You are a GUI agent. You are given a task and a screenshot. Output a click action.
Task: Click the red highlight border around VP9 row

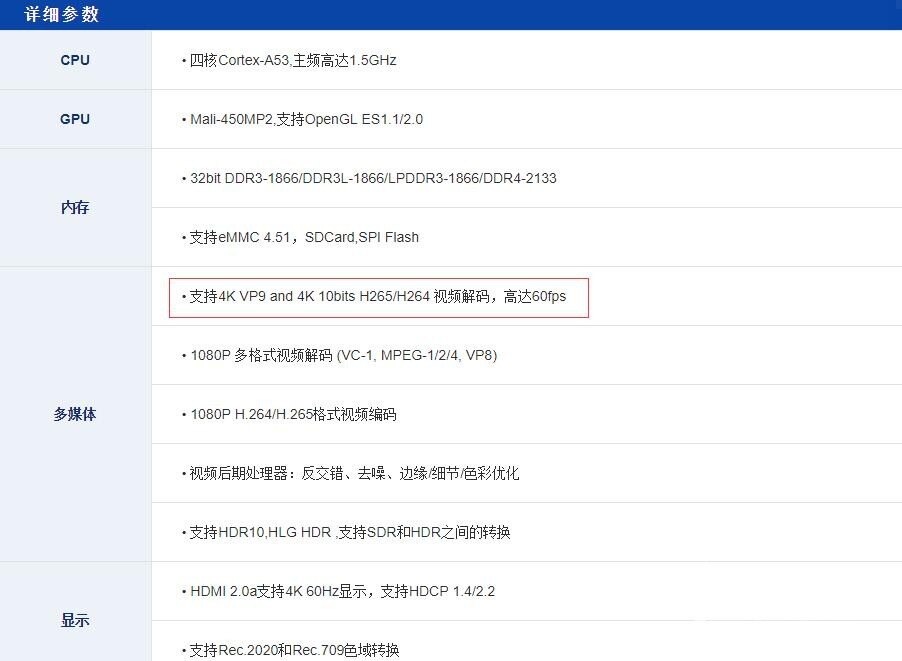click(x=378, y=278)
